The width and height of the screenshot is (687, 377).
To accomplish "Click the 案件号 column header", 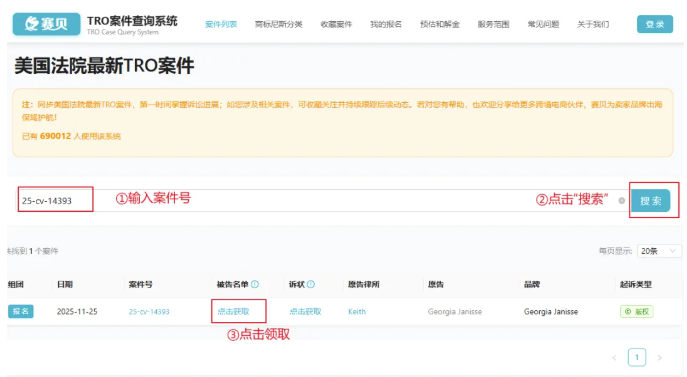I will pyautogui.click(x=141, y=285).
